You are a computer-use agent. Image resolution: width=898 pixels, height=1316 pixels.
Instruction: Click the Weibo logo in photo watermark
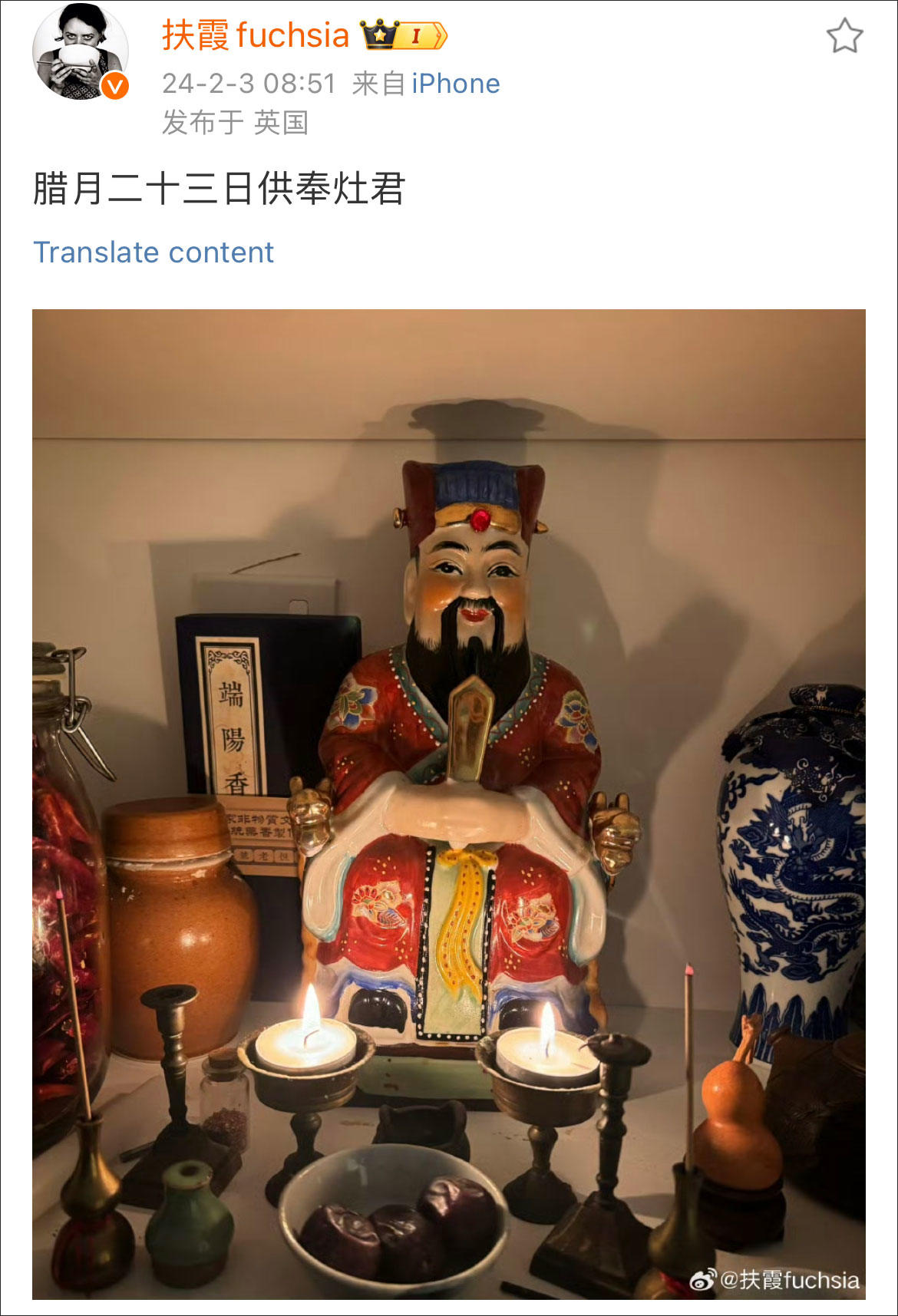[702, 1279]
